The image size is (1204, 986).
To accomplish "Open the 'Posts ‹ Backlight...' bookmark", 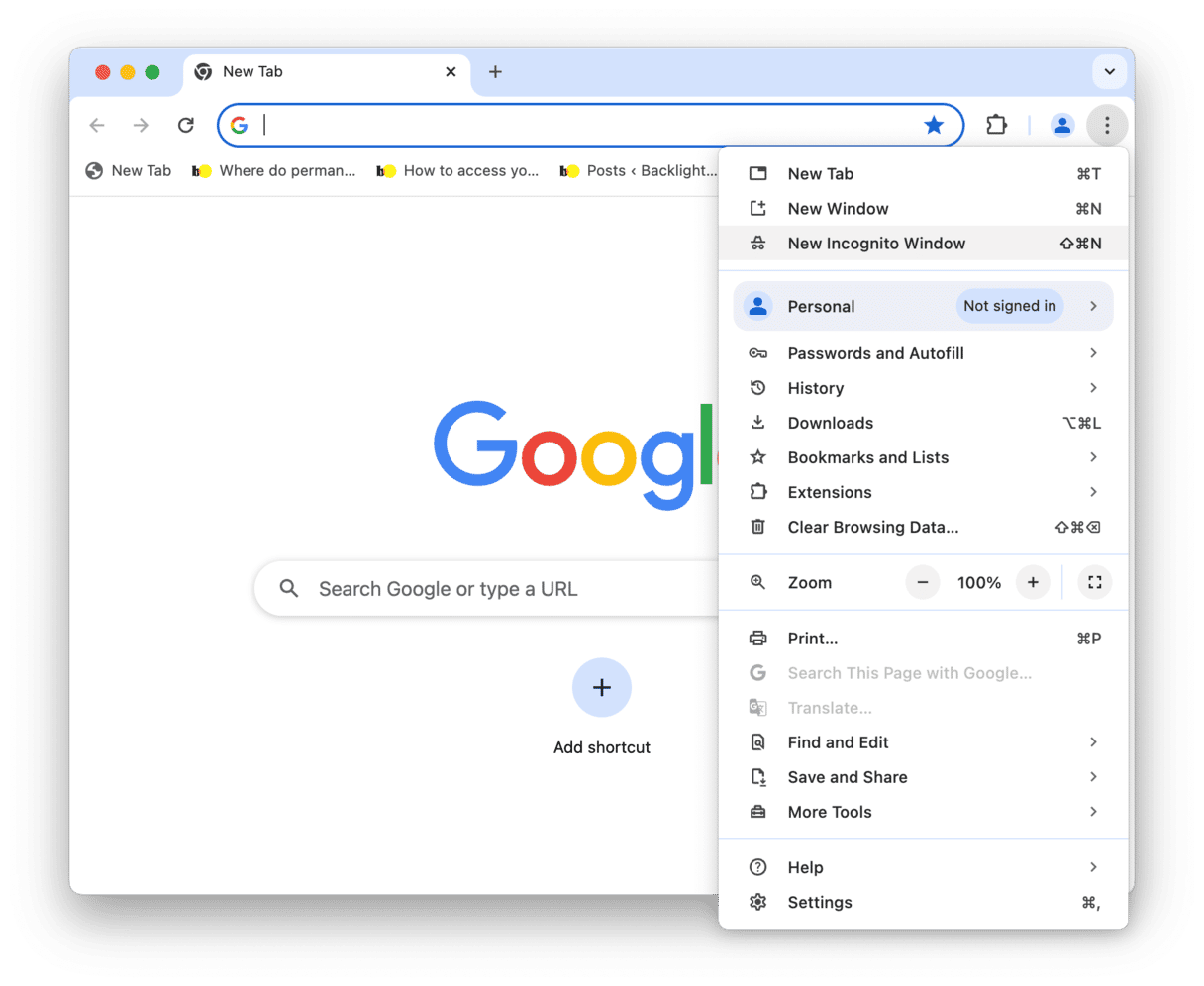I will (x=639, y=170).
